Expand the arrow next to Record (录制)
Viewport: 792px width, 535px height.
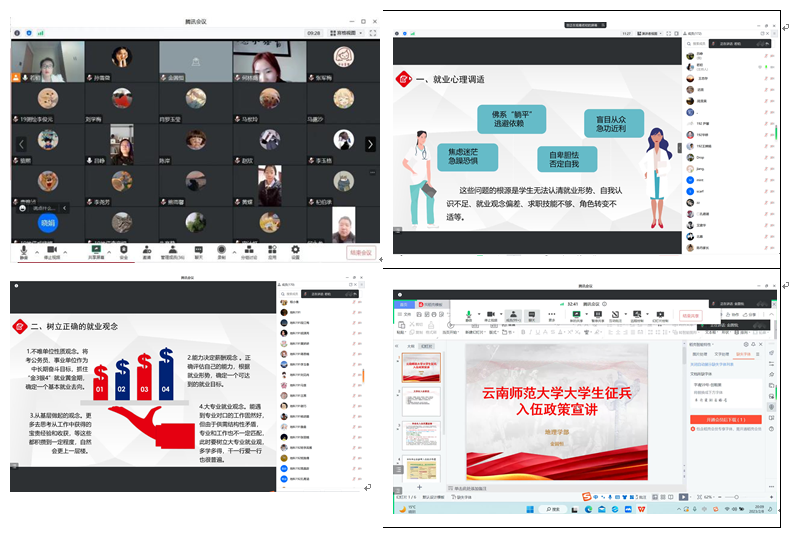[233, 249]
